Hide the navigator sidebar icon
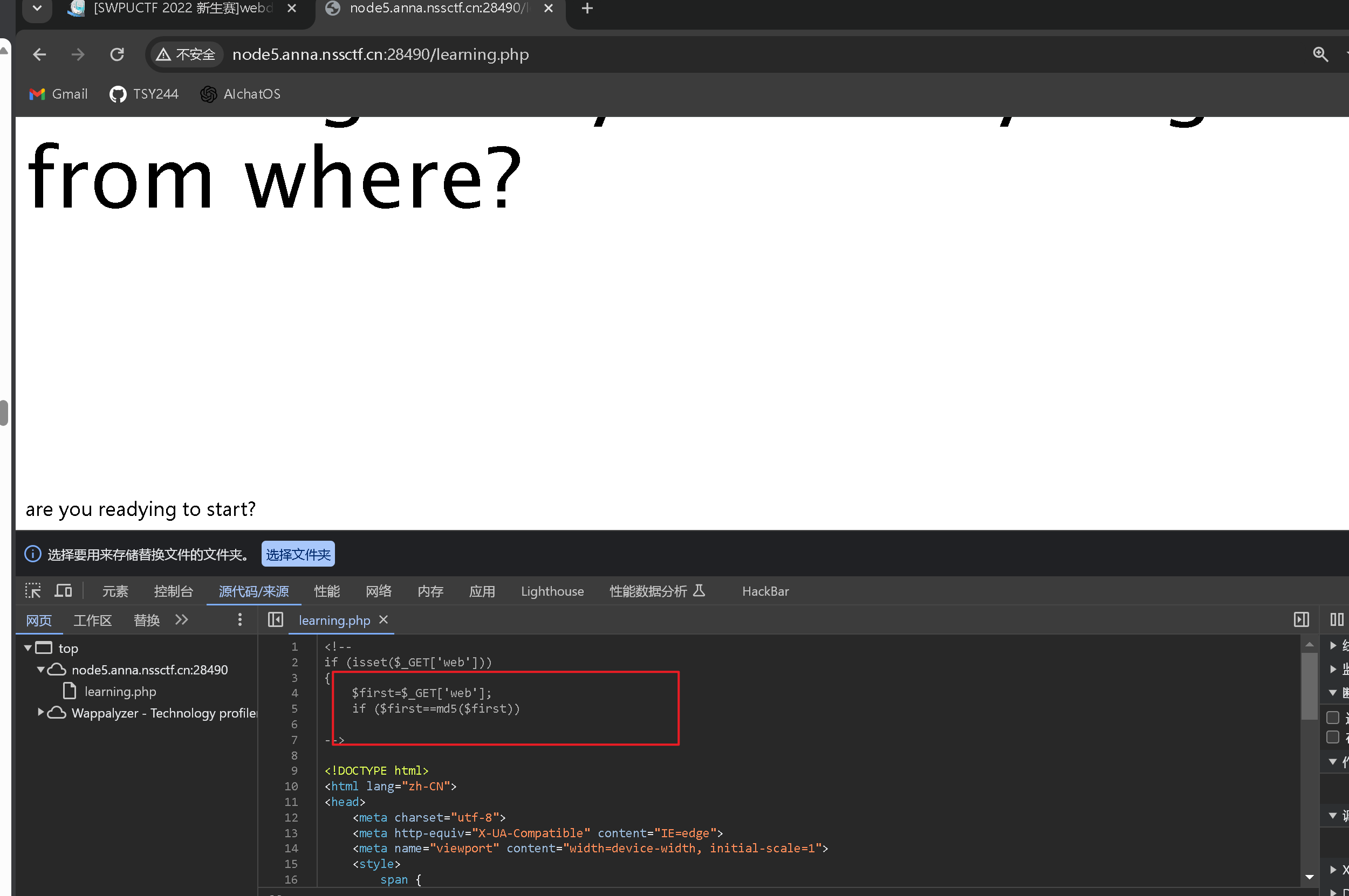Image resolution: width=1349 pixels, height=896 pixels. 276,620
